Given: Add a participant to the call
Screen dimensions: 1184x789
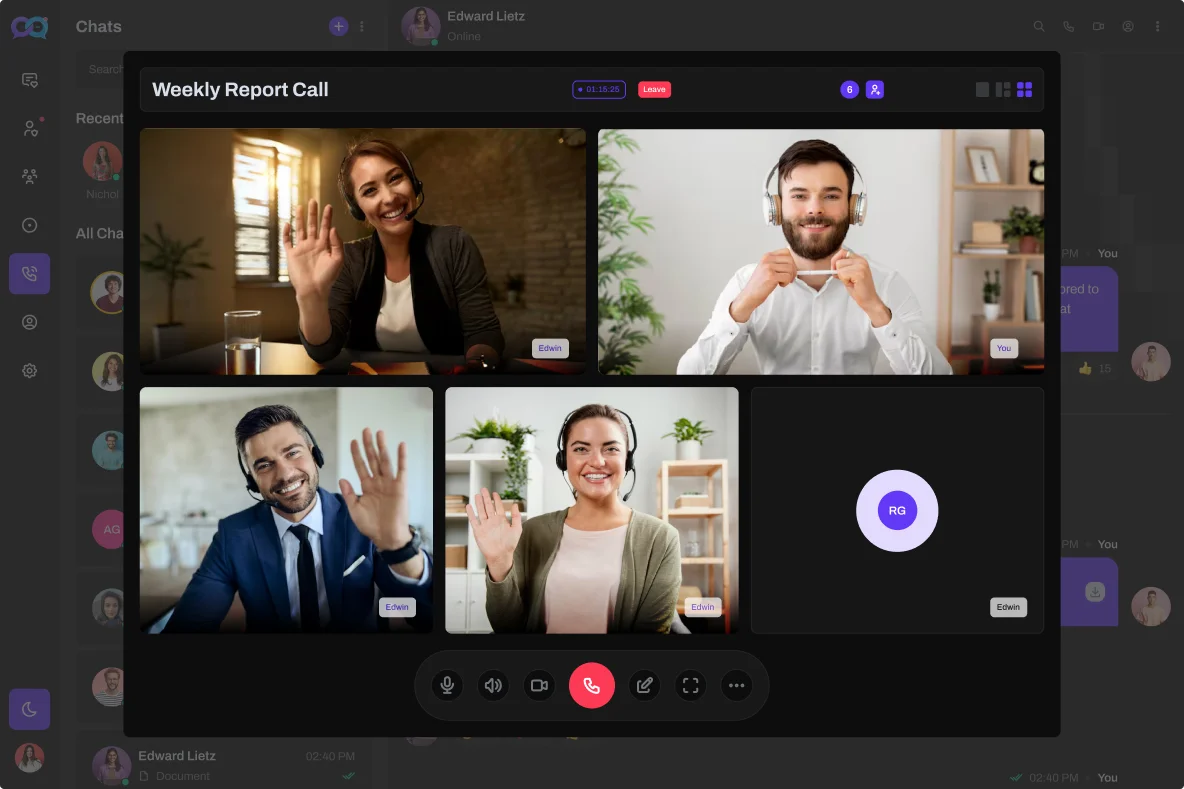Looking at the screenshot, I should [x=875, y=90].
